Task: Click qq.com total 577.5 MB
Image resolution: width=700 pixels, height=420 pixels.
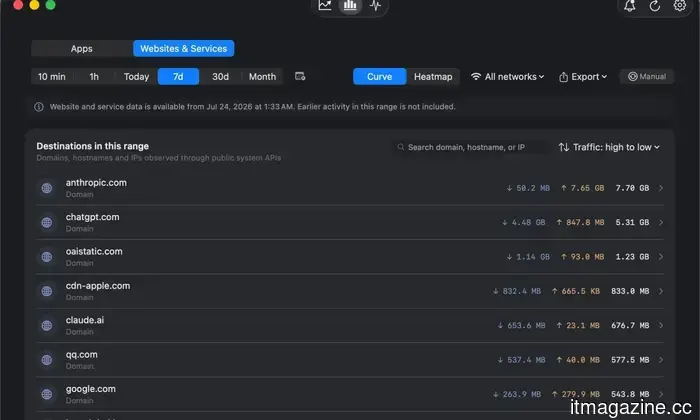Action: [630, 360]
